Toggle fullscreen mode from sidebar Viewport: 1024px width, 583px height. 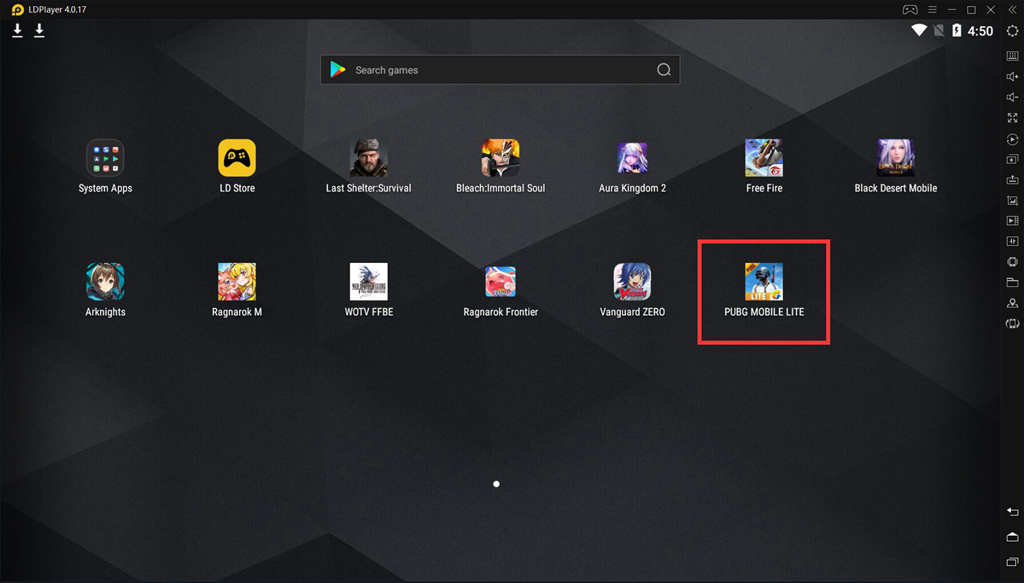click(x=1012, y=118)
